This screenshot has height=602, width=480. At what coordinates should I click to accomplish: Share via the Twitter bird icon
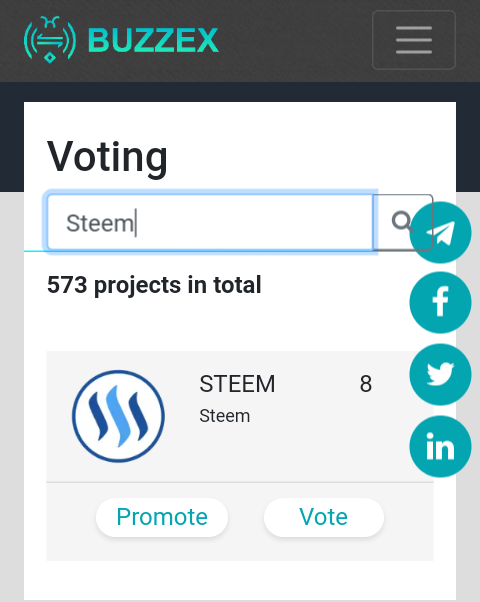pos(440,374)
